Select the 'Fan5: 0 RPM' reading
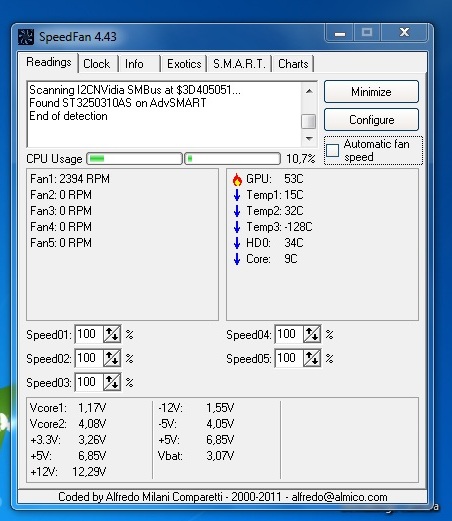Image resolution: width=452 pixels, height=521 pixels. click(61, 243)
